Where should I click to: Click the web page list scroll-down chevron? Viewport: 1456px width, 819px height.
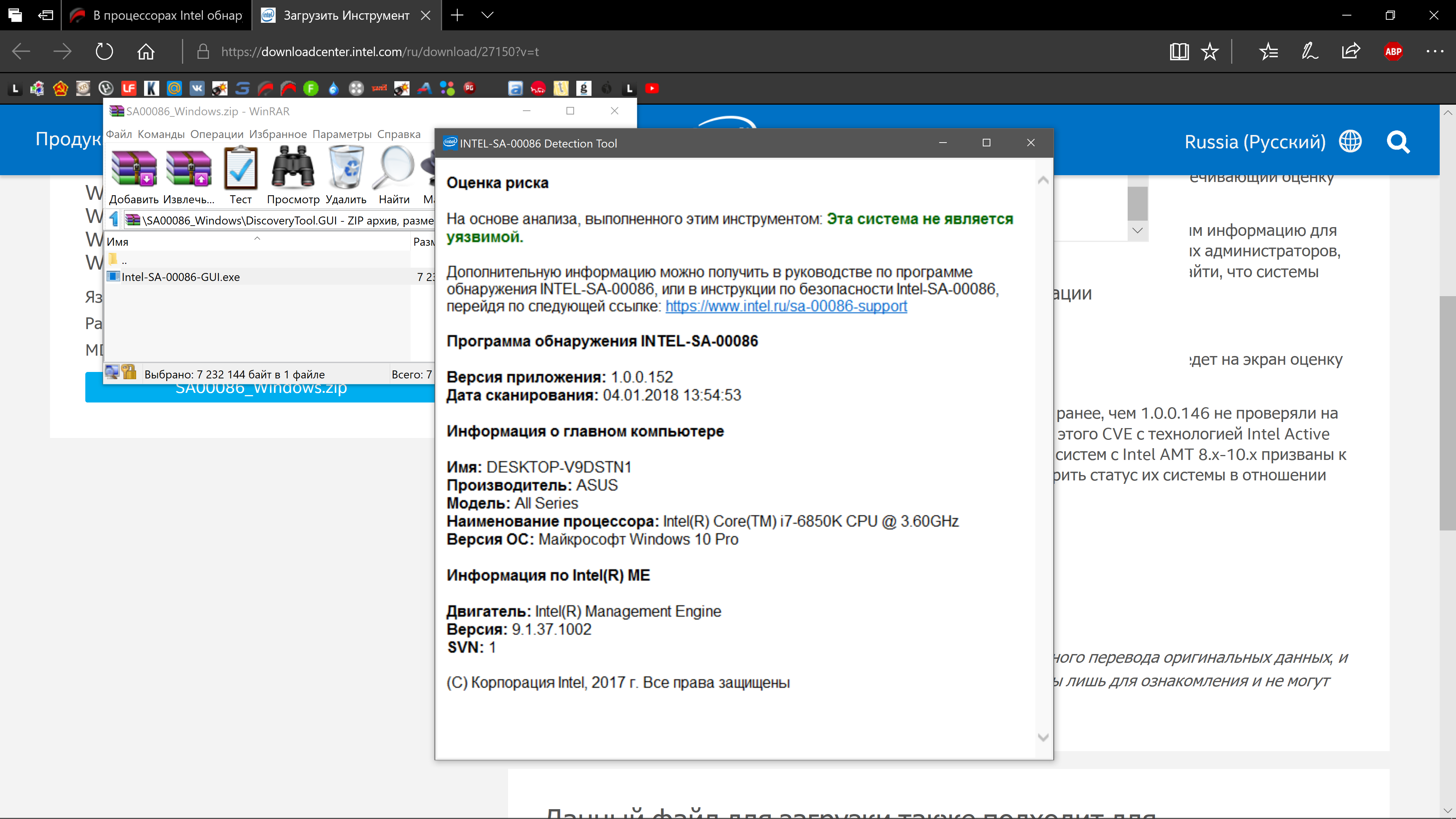coord(1137,231)
